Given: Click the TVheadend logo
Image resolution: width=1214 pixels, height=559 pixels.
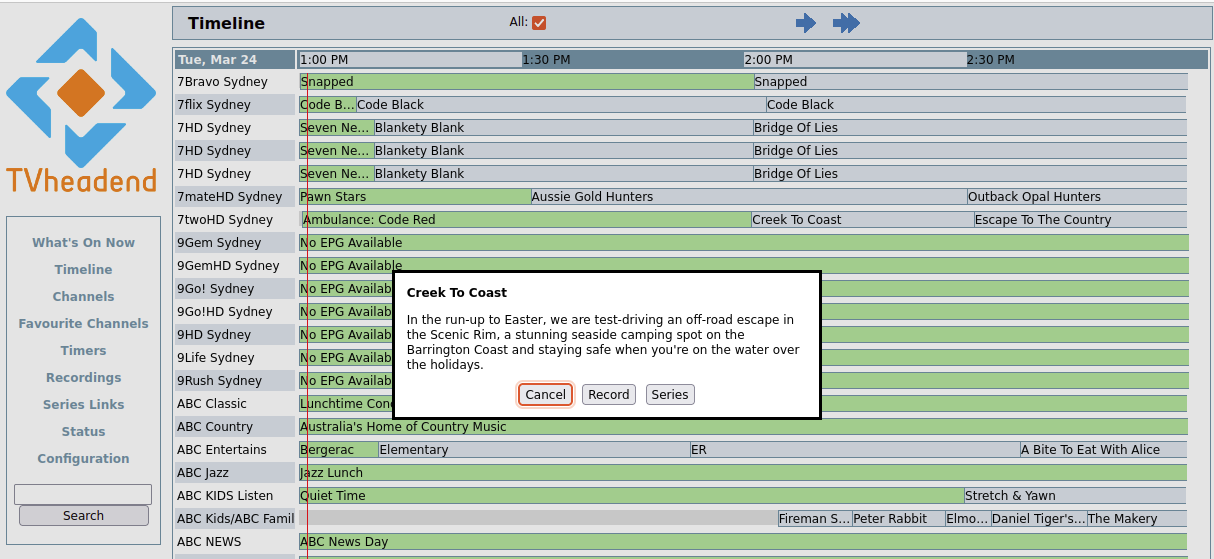Looking at the screenshot, I should pos(81,105).
